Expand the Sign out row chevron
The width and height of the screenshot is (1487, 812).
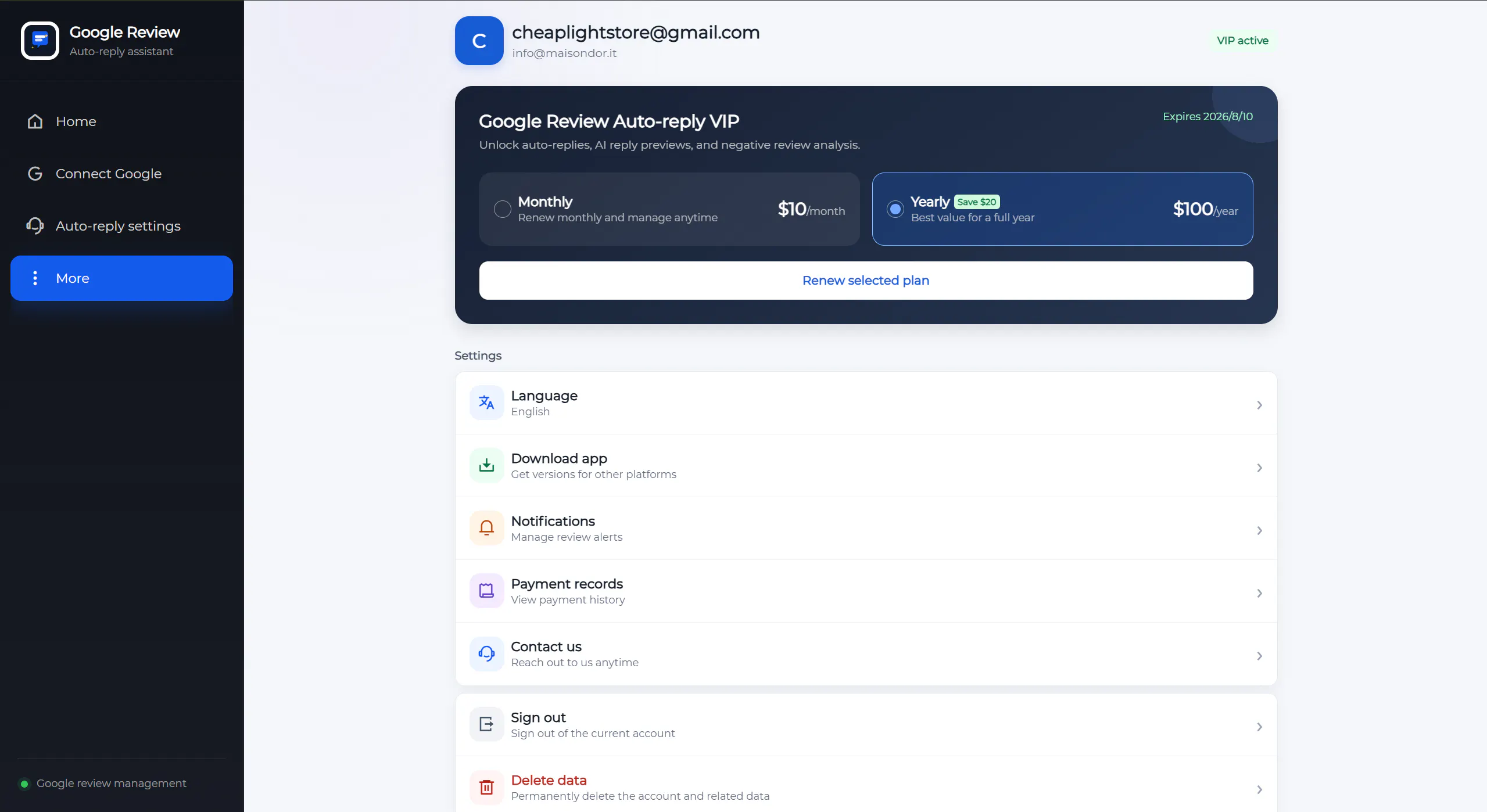tap(1259, 727)
